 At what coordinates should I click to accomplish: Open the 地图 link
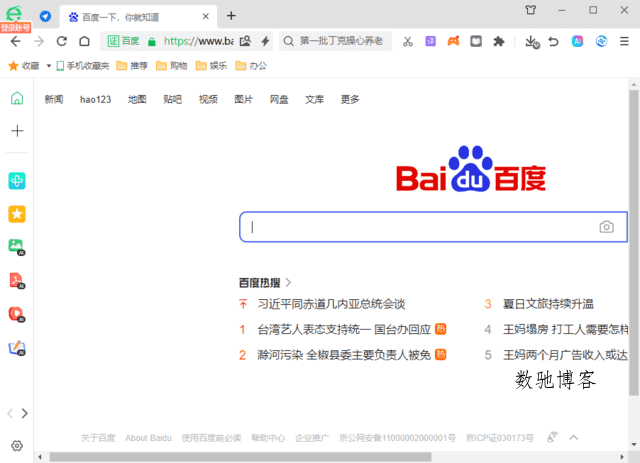137,99
